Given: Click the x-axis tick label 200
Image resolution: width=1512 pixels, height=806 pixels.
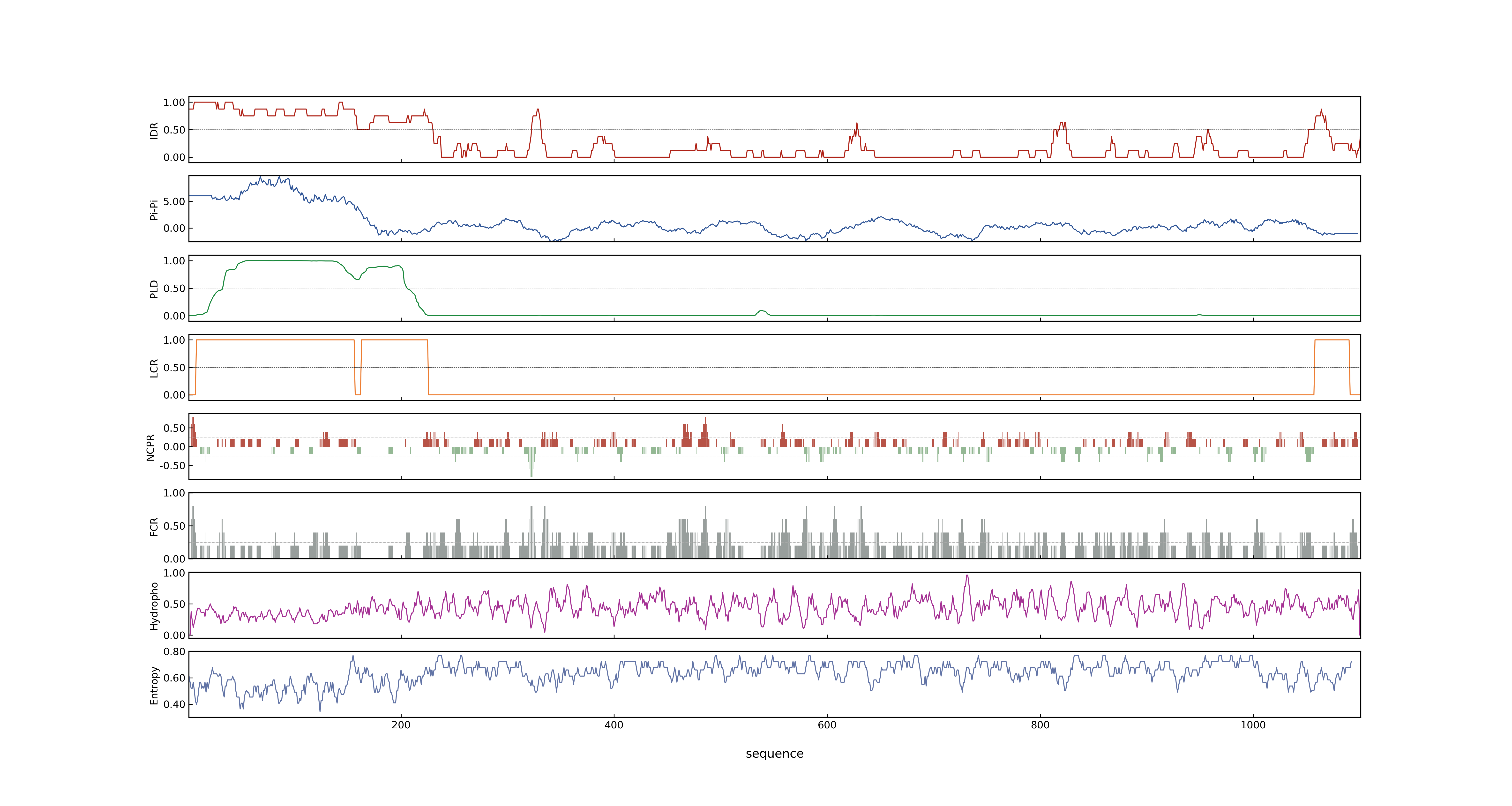Looking at the screenshot, I should pyautogui.click(x=401, y=725).
